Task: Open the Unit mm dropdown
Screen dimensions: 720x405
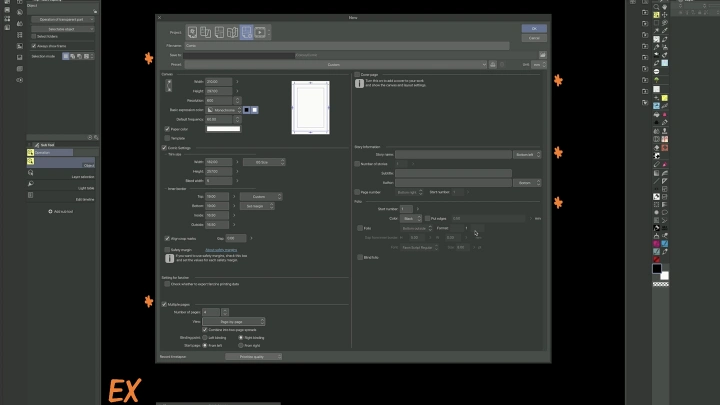Action: point(539,65)
